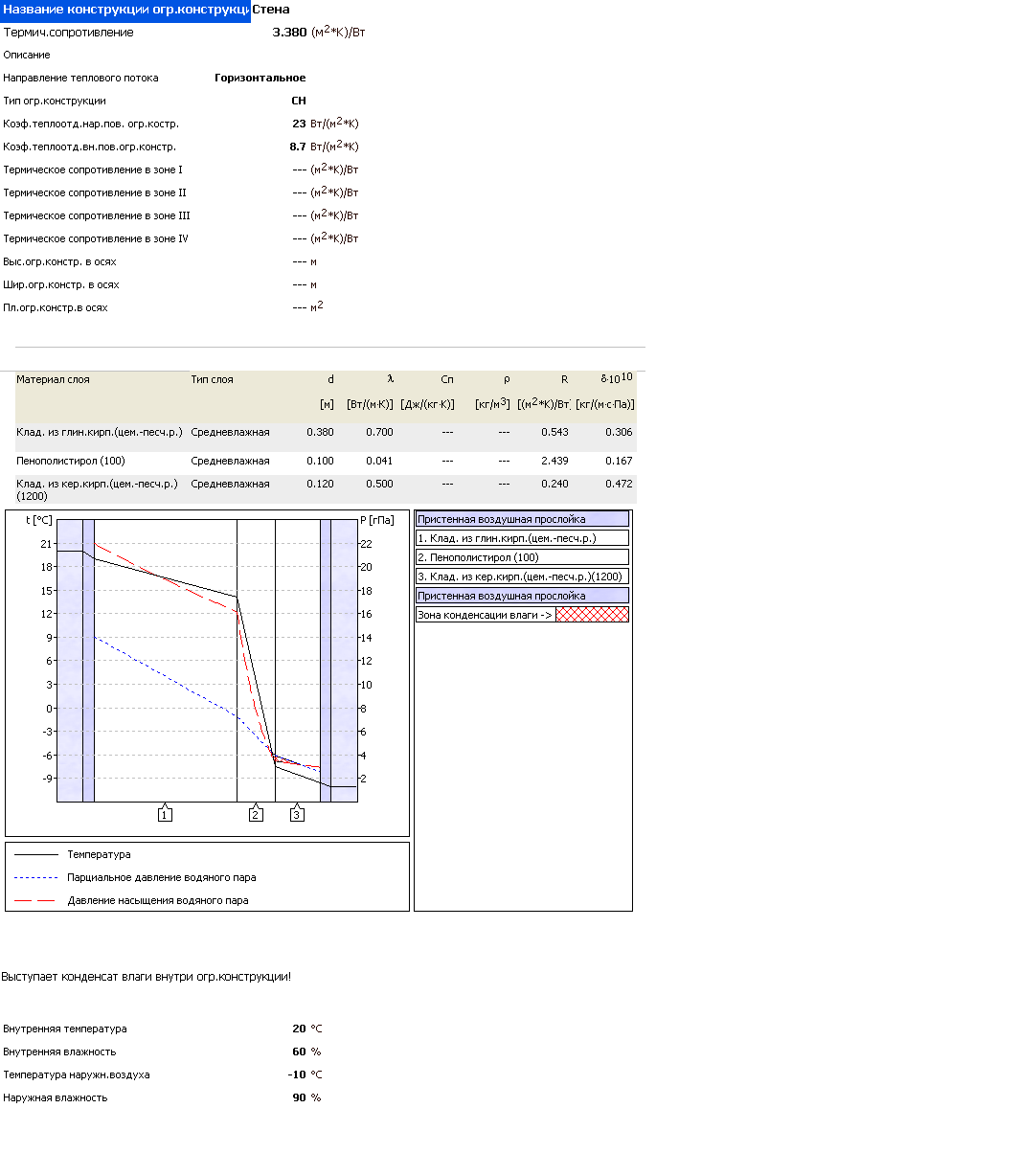Click layer marker 3 below the chart
This screenshot has width=1018, height=1176.
point(297,814)
